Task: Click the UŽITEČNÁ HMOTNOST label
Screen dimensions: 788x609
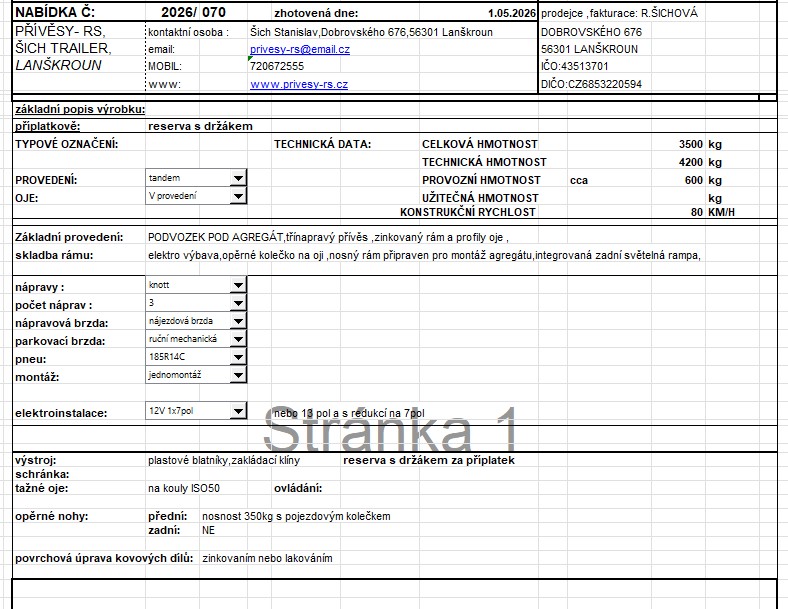Action: 480,198
